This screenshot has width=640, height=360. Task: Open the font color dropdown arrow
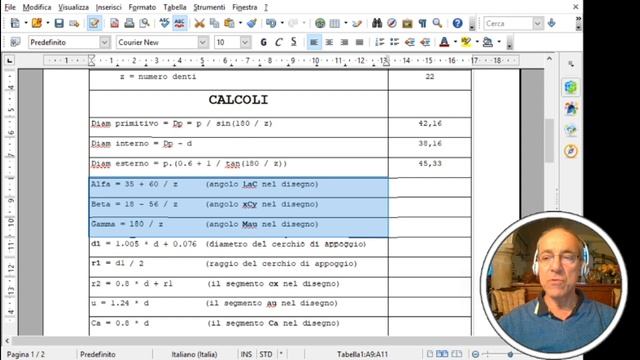tap(455, 42)
